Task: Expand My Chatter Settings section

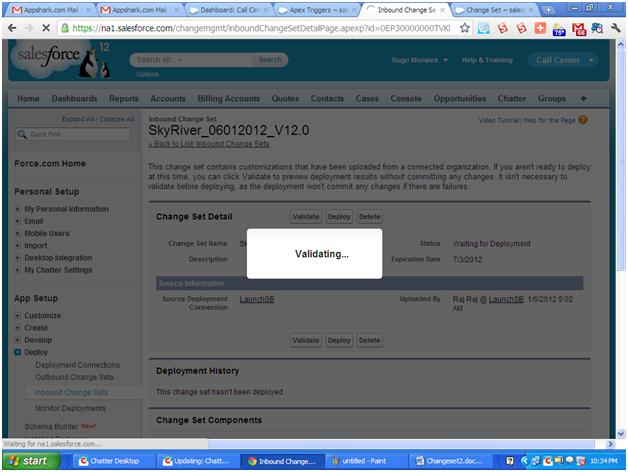Action: tap(18, 270)
